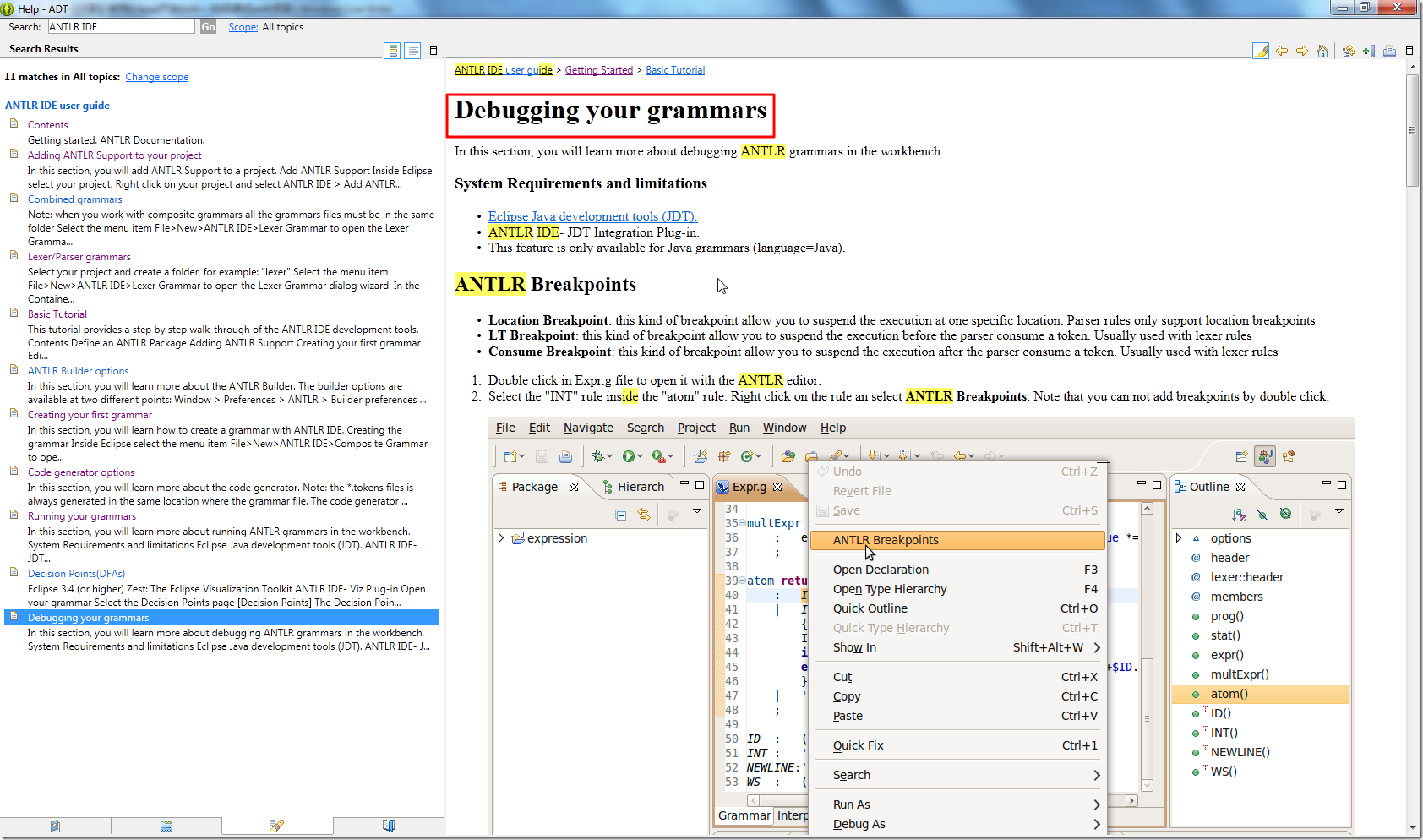Follow the Getting Started breadcrumb link
This screenshot has width=1423, height=840.
(x=599, y=70)
